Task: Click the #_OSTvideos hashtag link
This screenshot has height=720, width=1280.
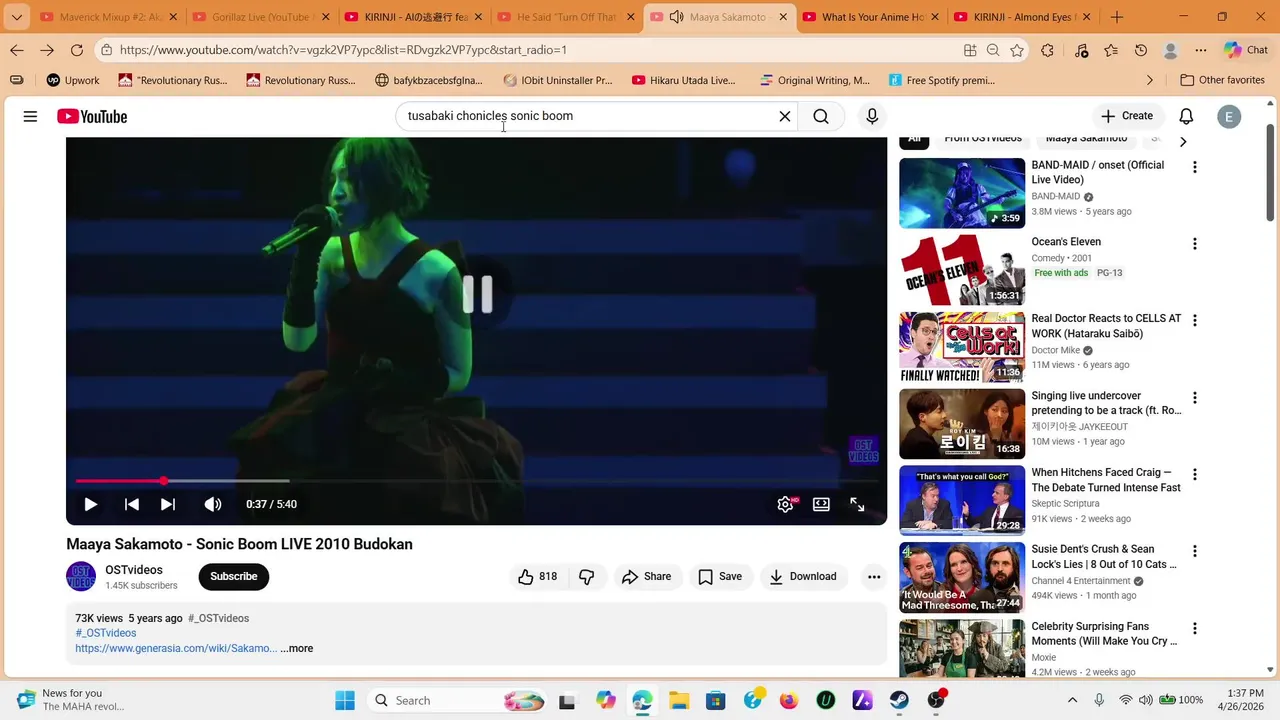Action: [105, 633]
